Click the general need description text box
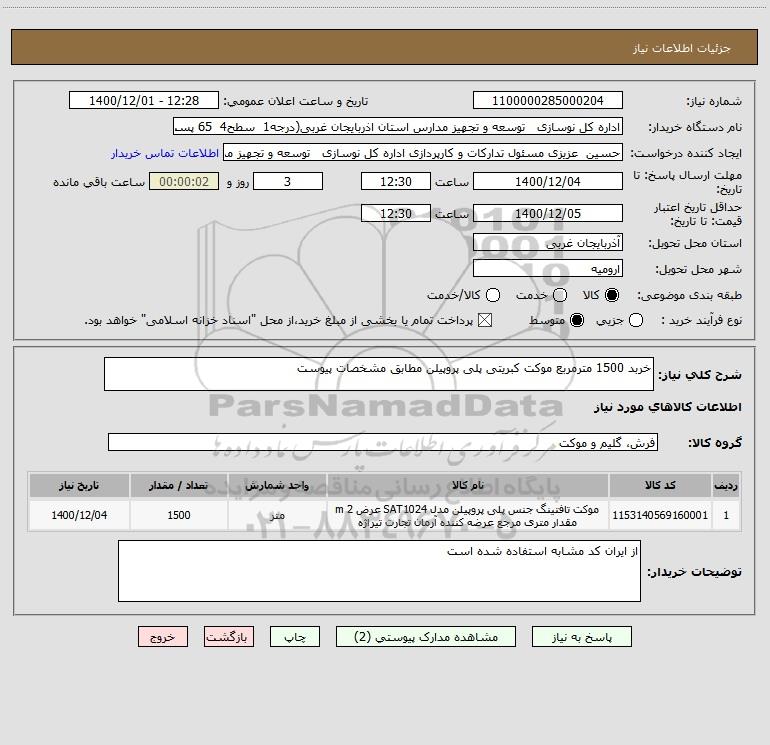 click(x=379, y=374)
